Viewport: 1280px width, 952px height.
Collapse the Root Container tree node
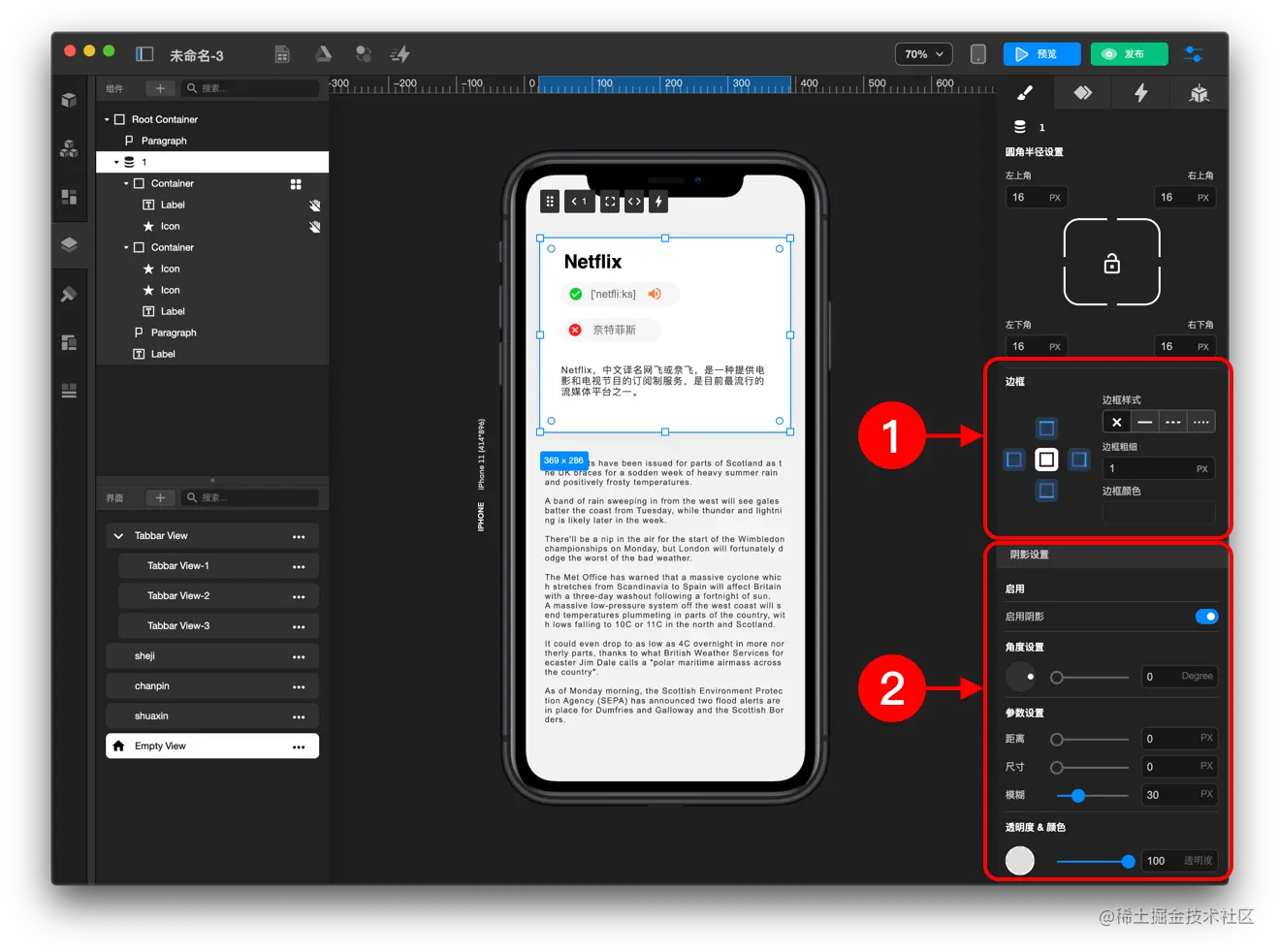coord(107,120)
